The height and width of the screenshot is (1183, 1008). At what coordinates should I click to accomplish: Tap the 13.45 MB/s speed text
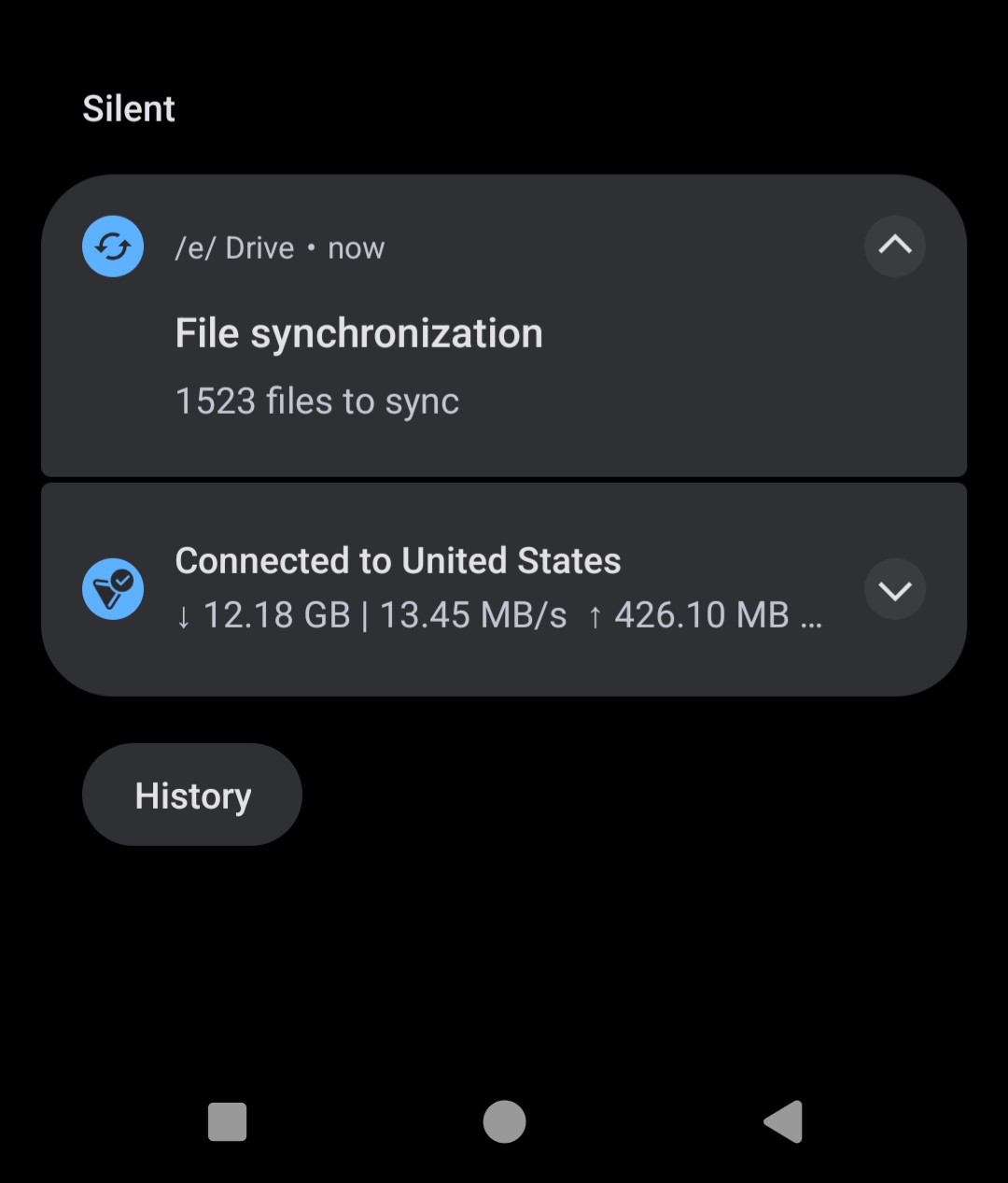(473, 615)
